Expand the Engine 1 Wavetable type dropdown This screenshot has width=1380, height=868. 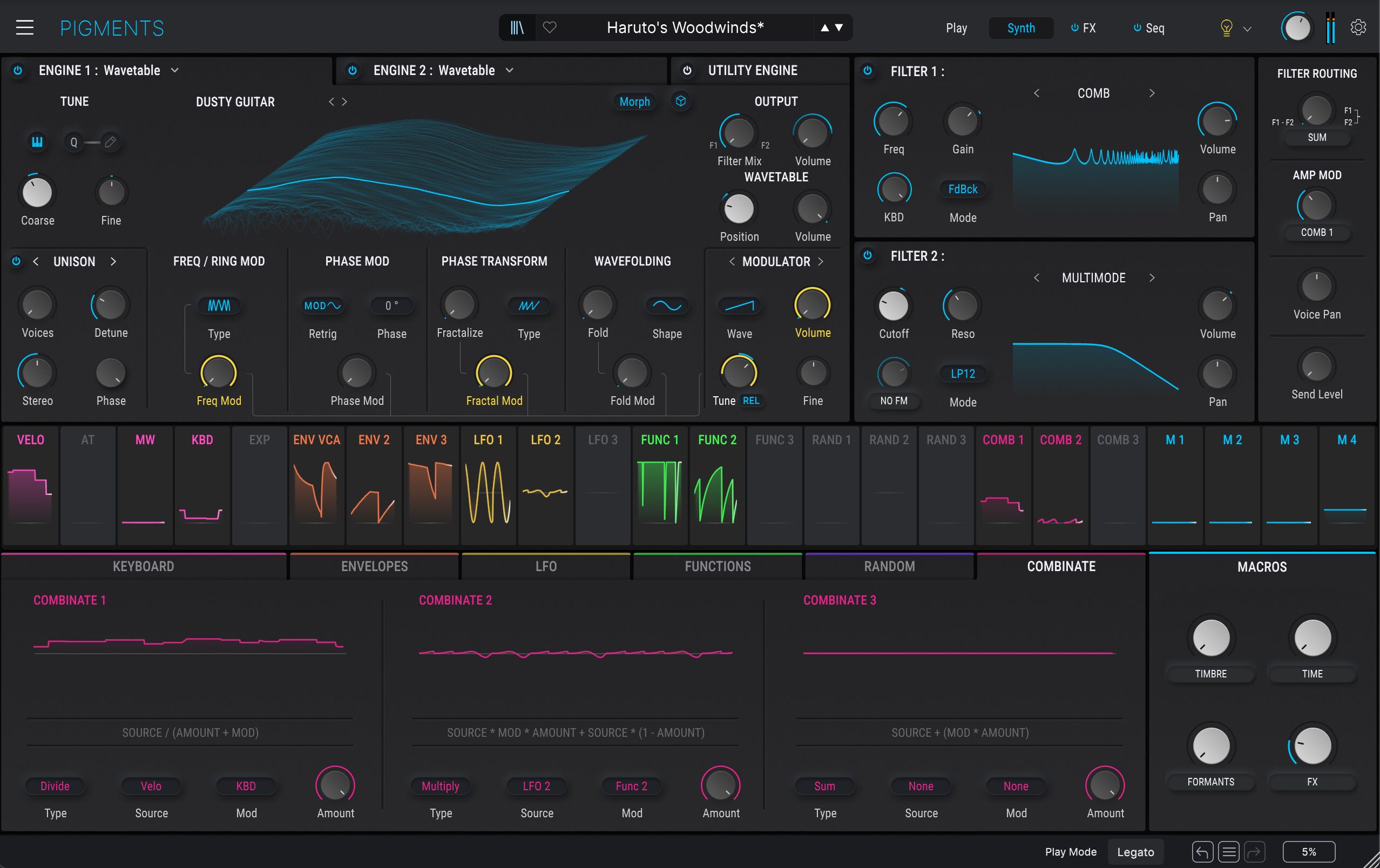tap(175, 70)
